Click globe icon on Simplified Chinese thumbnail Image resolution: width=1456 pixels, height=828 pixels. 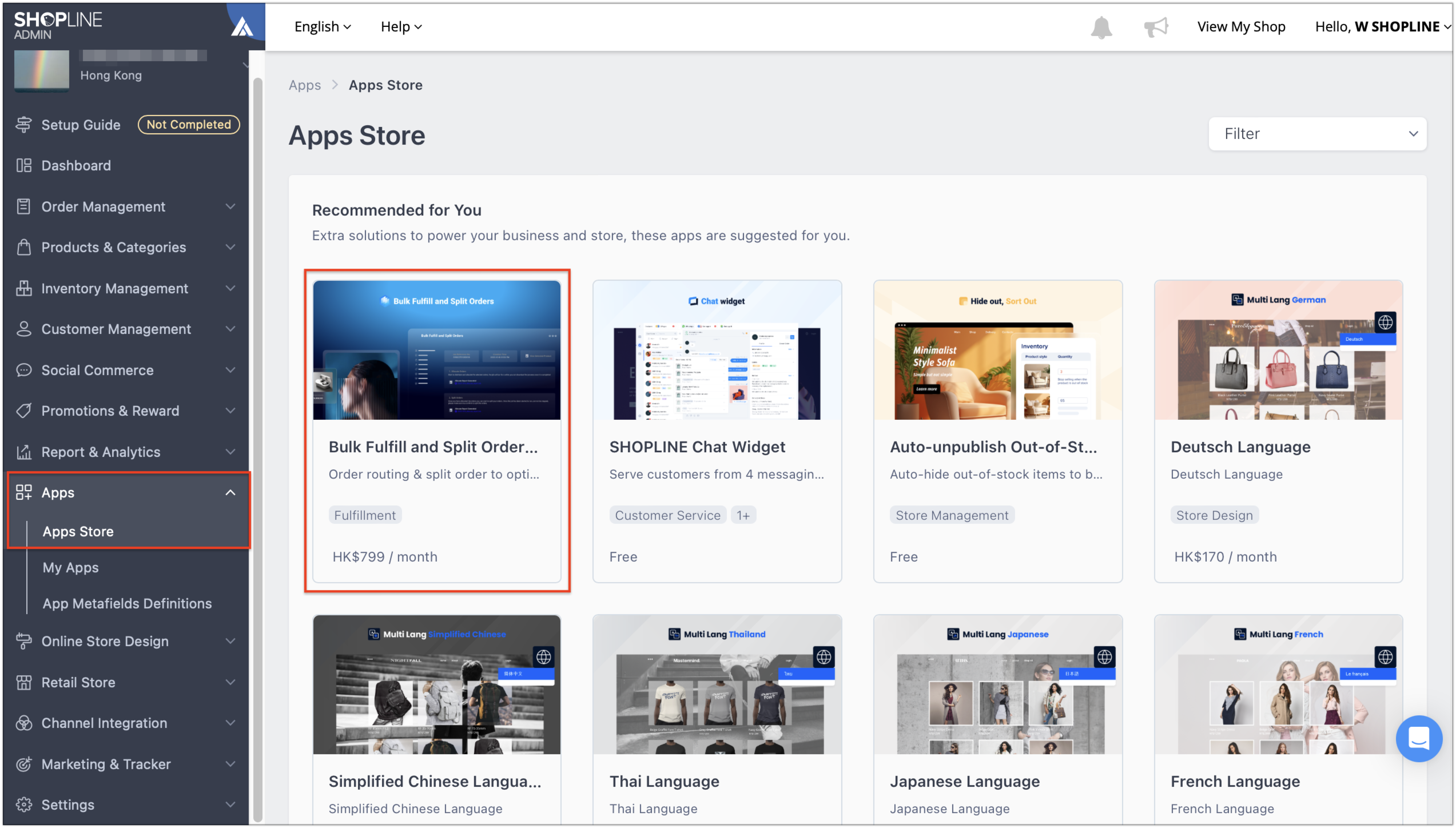click(x=543, y=657)
